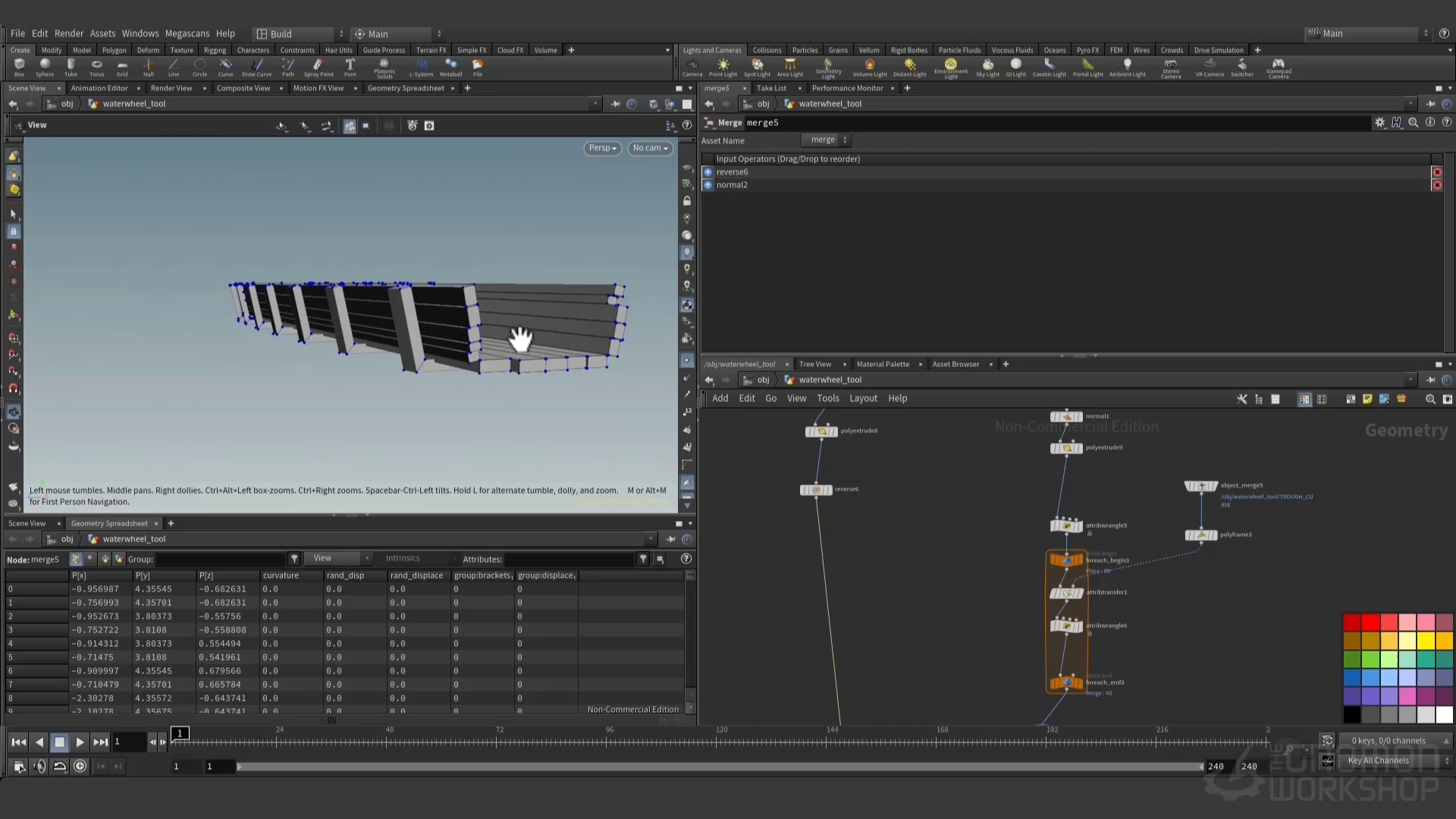Toggle real-time playback clock button

coord(80,766)
